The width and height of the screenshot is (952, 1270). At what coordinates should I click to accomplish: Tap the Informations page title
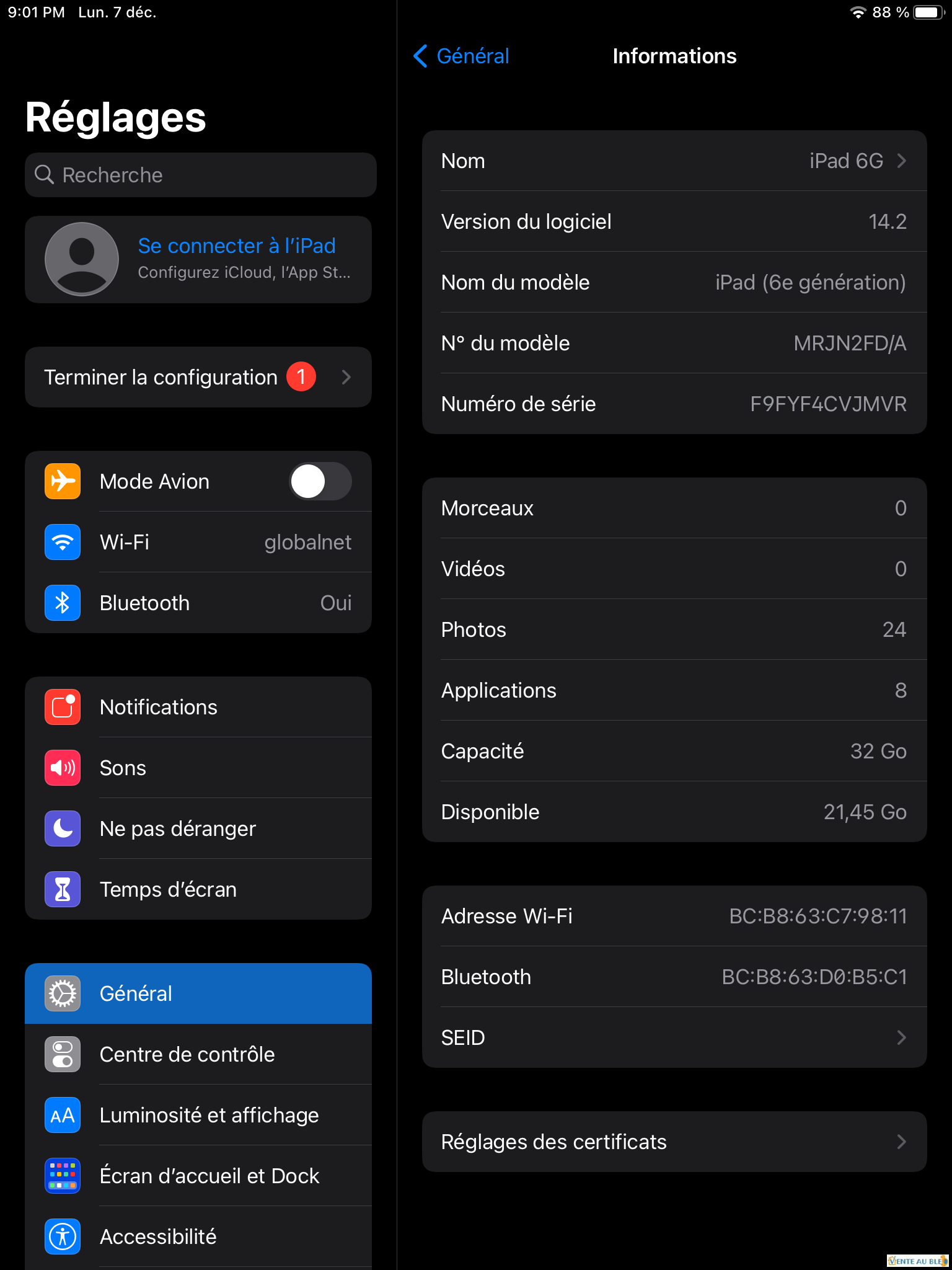[674, 56]
